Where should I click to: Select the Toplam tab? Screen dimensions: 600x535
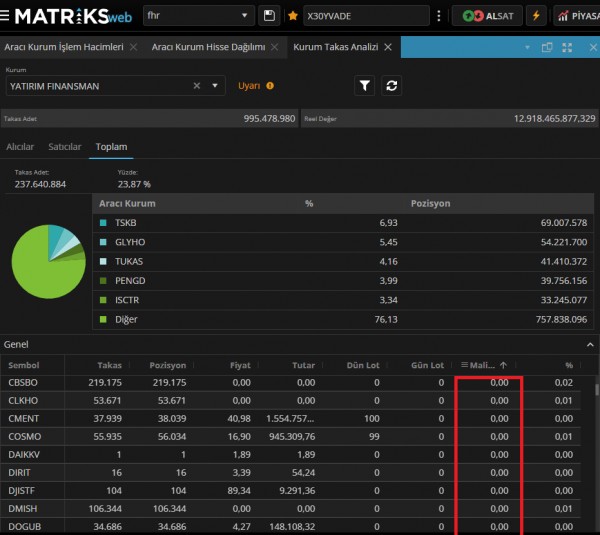[x=111, y=147]
